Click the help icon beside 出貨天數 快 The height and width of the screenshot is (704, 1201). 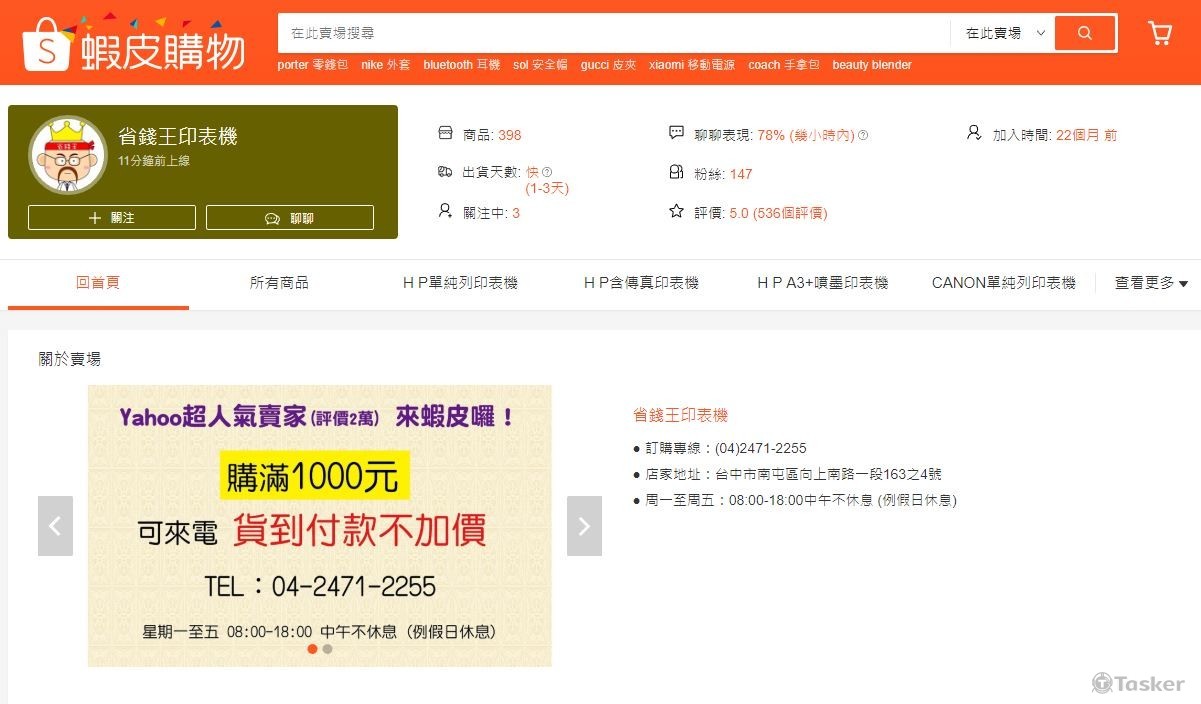[547, 172]
